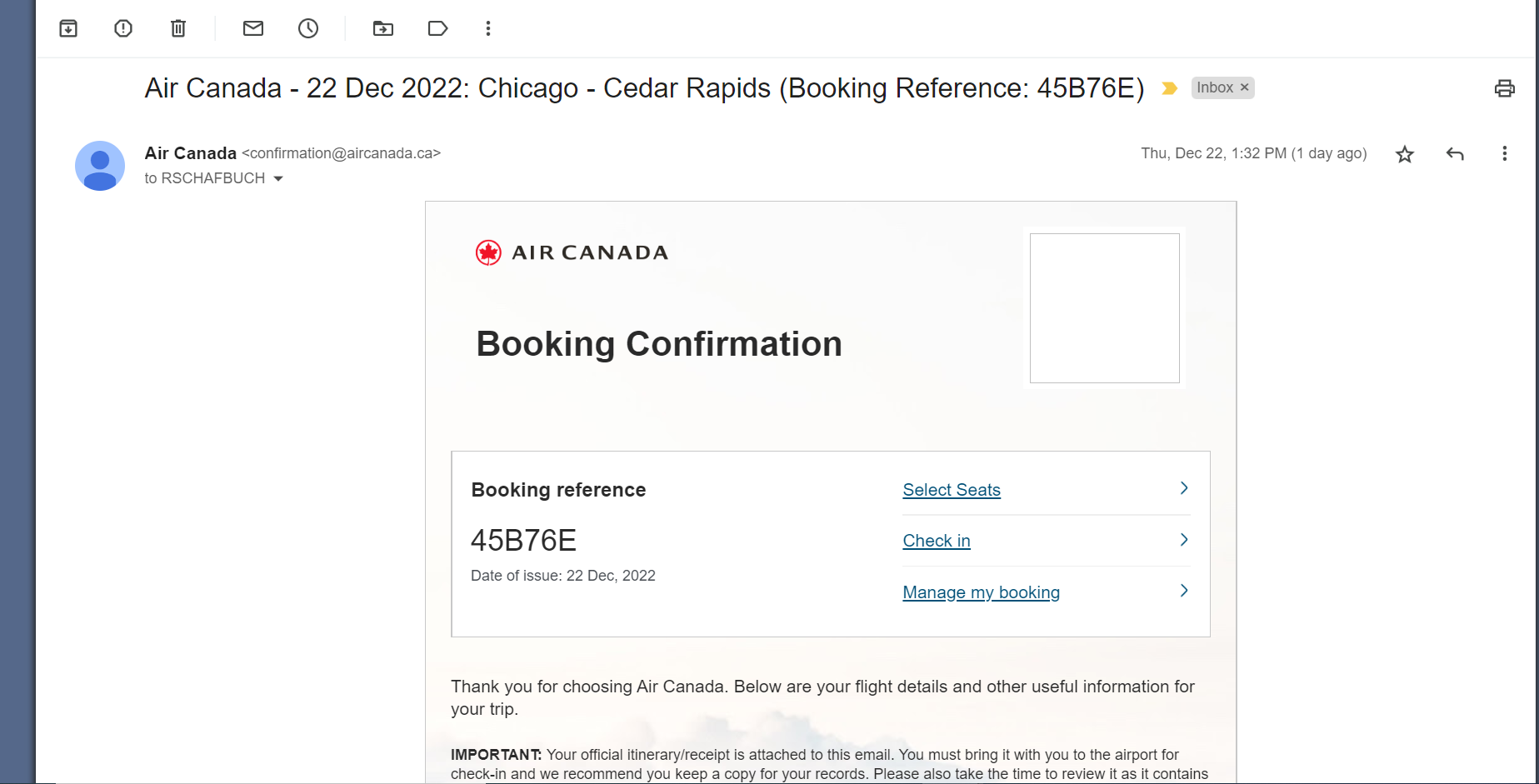Open the Labels icon in toolbar

point(437,28)
